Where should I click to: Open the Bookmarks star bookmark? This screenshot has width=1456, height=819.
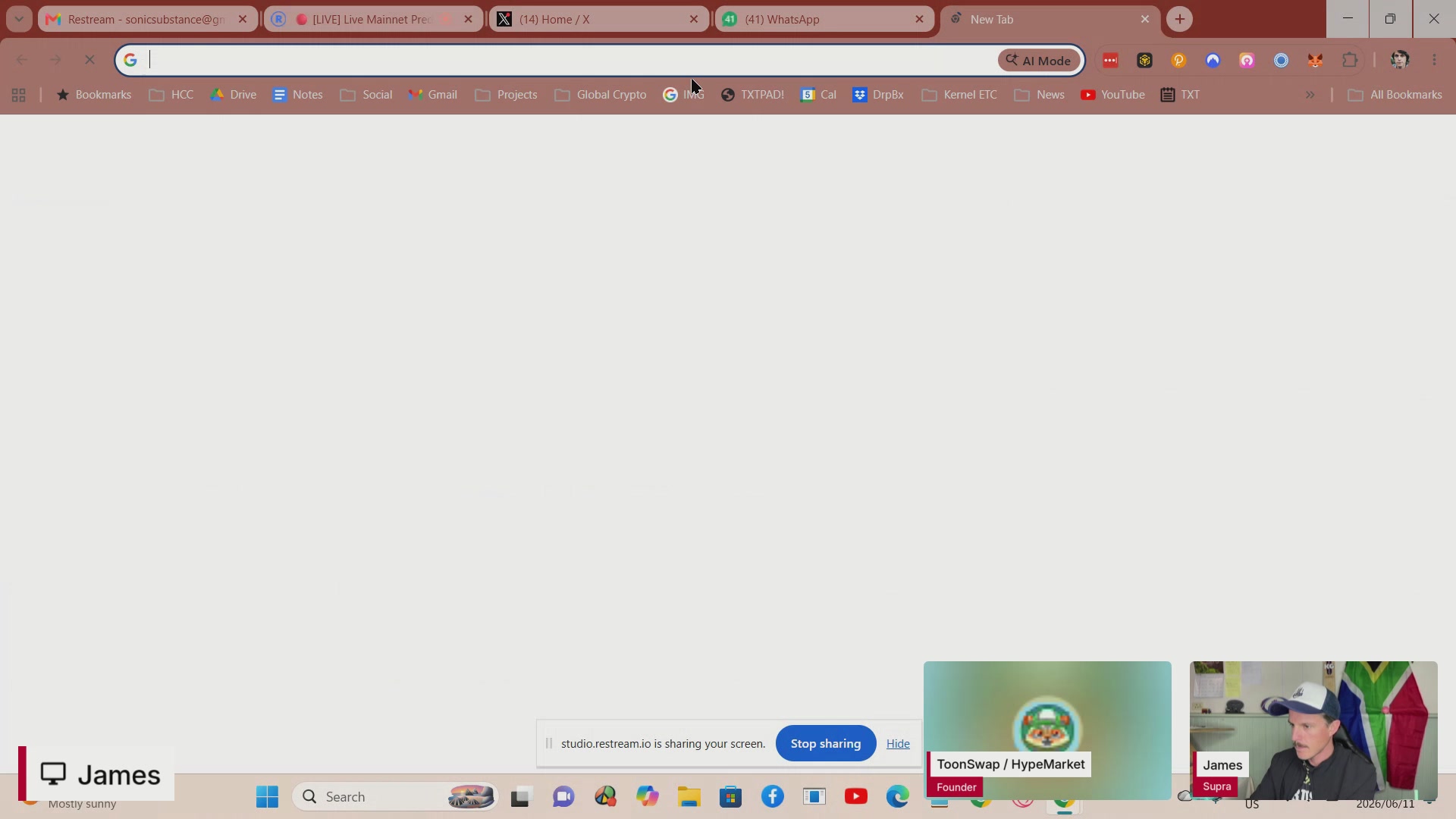pyautogui.click(x=94, y=95)
